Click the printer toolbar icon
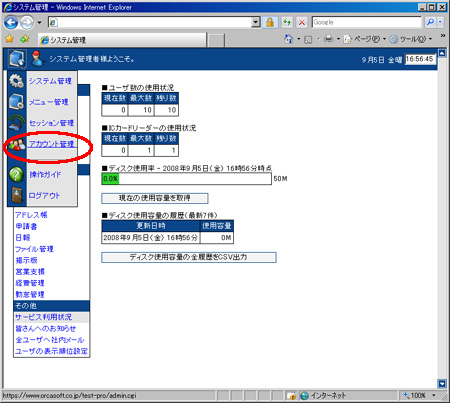Image resolution: width=450 pixels, height=403 pixels. click(x=328, y=39)
